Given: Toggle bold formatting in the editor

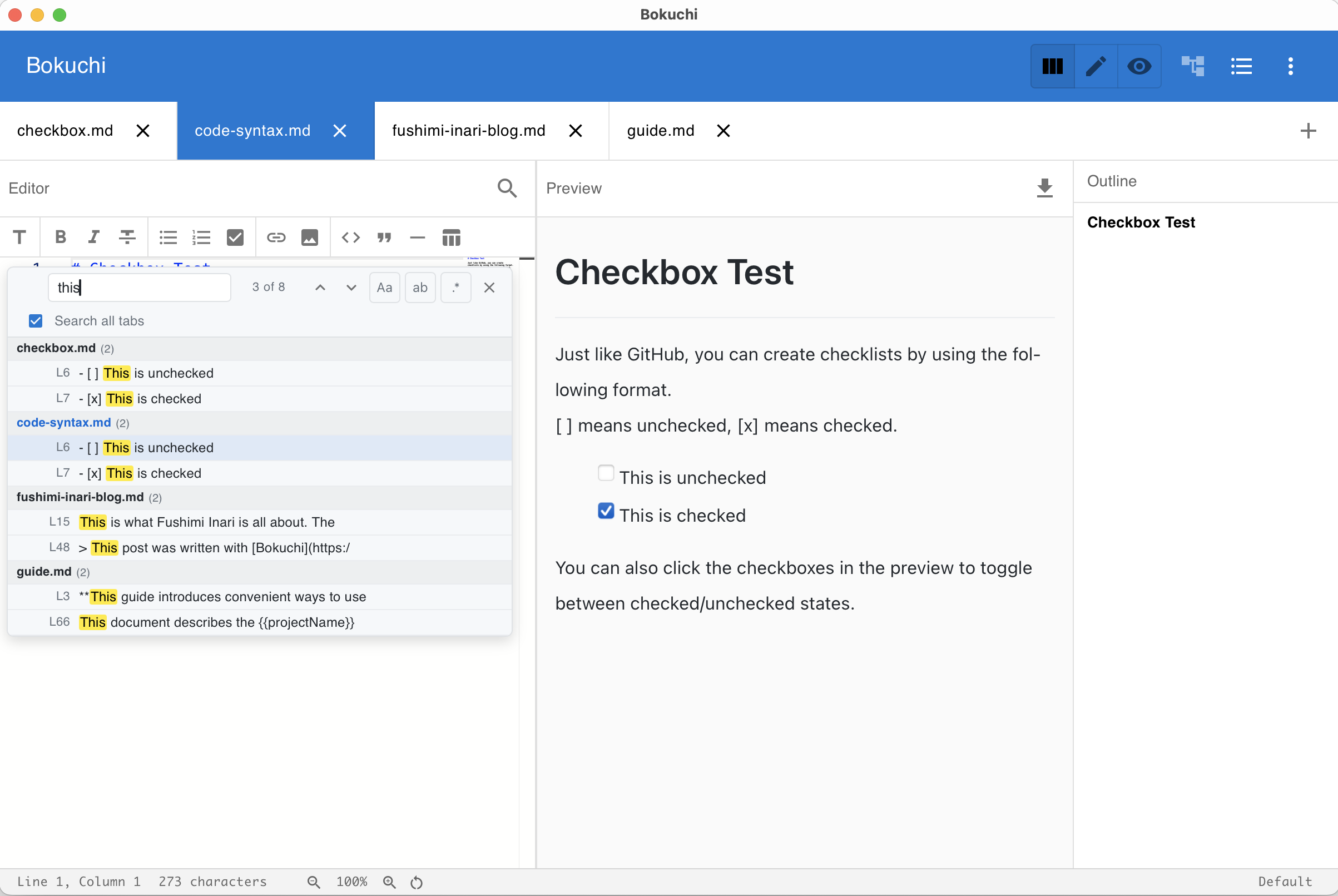Looking at the screenshot, I should (60, 236).
